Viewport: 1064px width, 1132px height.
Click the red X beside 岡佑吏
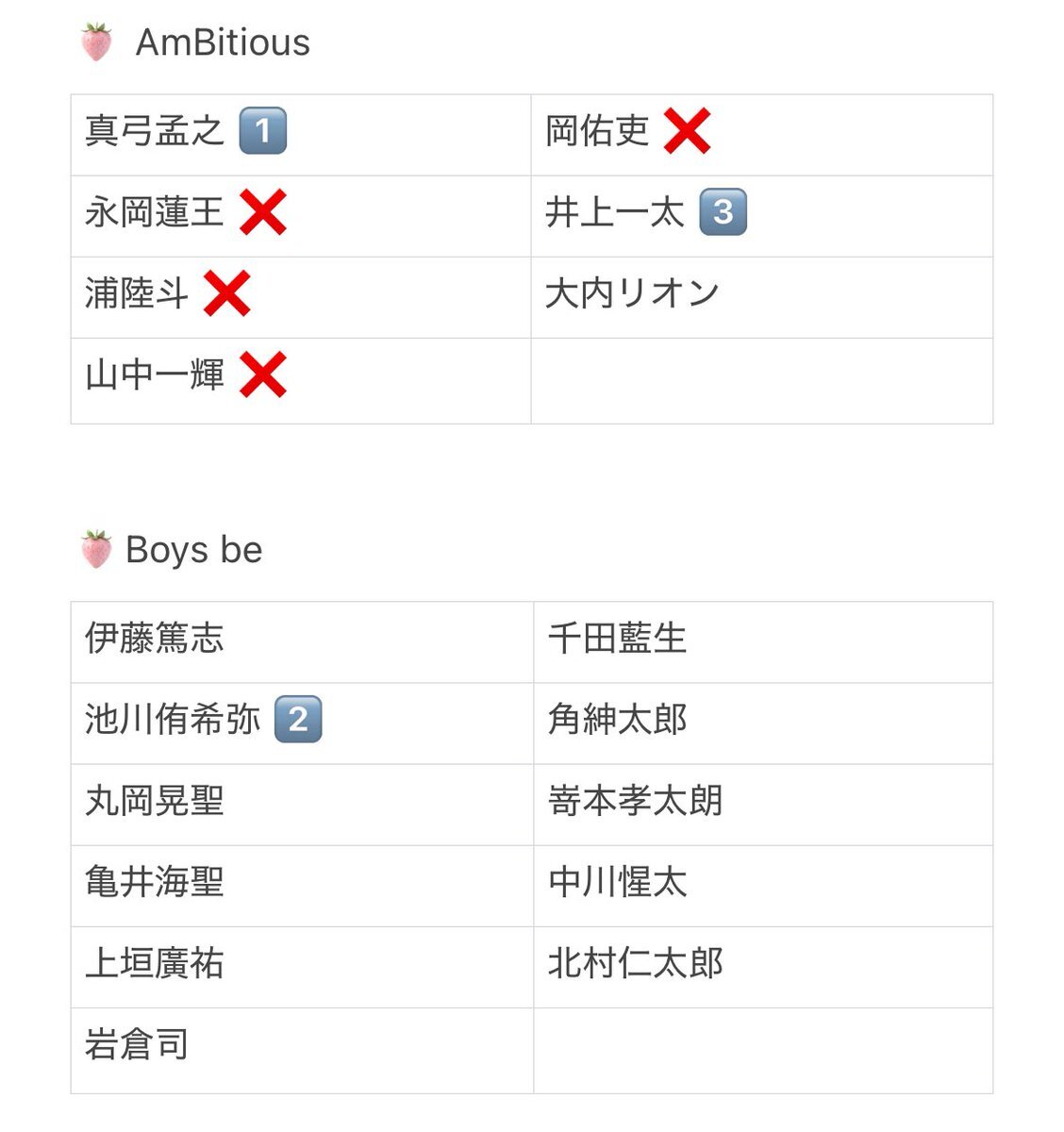(687, 131)
